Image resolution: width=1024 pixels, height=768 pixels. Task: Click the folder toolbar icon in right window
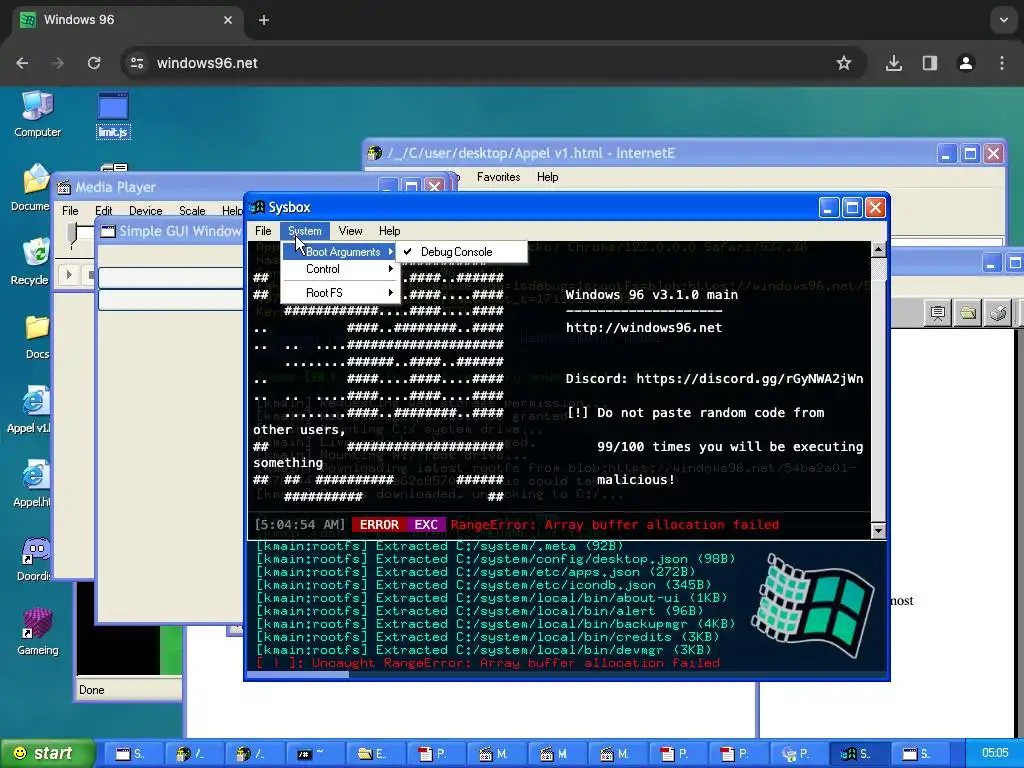(968, 313)
